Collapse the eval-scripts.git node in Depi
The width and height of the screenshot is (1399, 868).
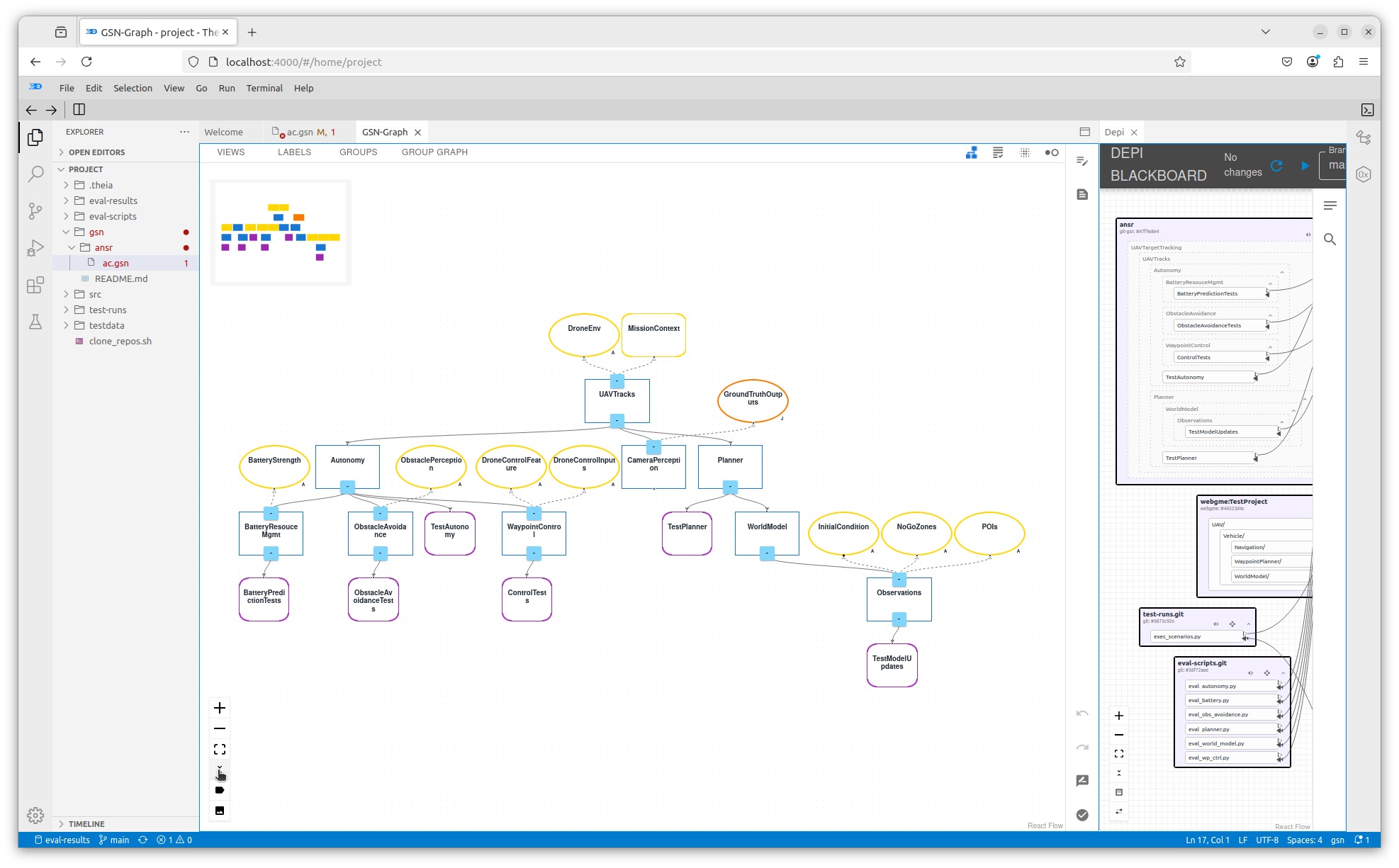pos(1283,673)
